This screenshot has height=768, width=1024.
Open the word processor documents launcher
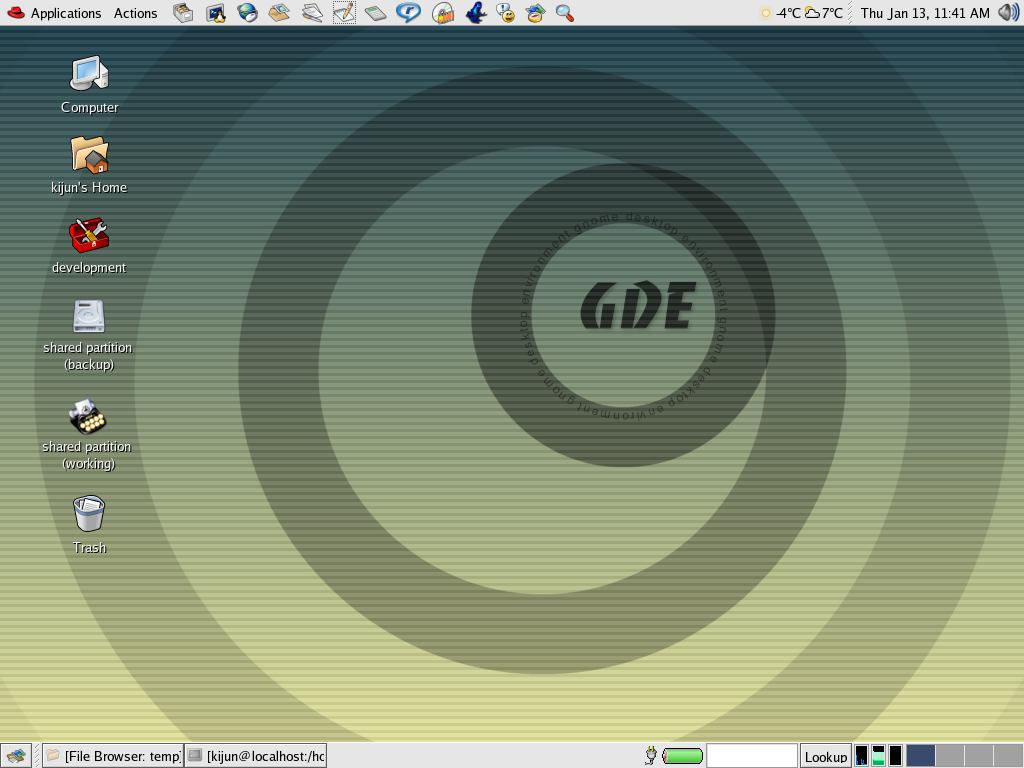click(x=312, y=13)
